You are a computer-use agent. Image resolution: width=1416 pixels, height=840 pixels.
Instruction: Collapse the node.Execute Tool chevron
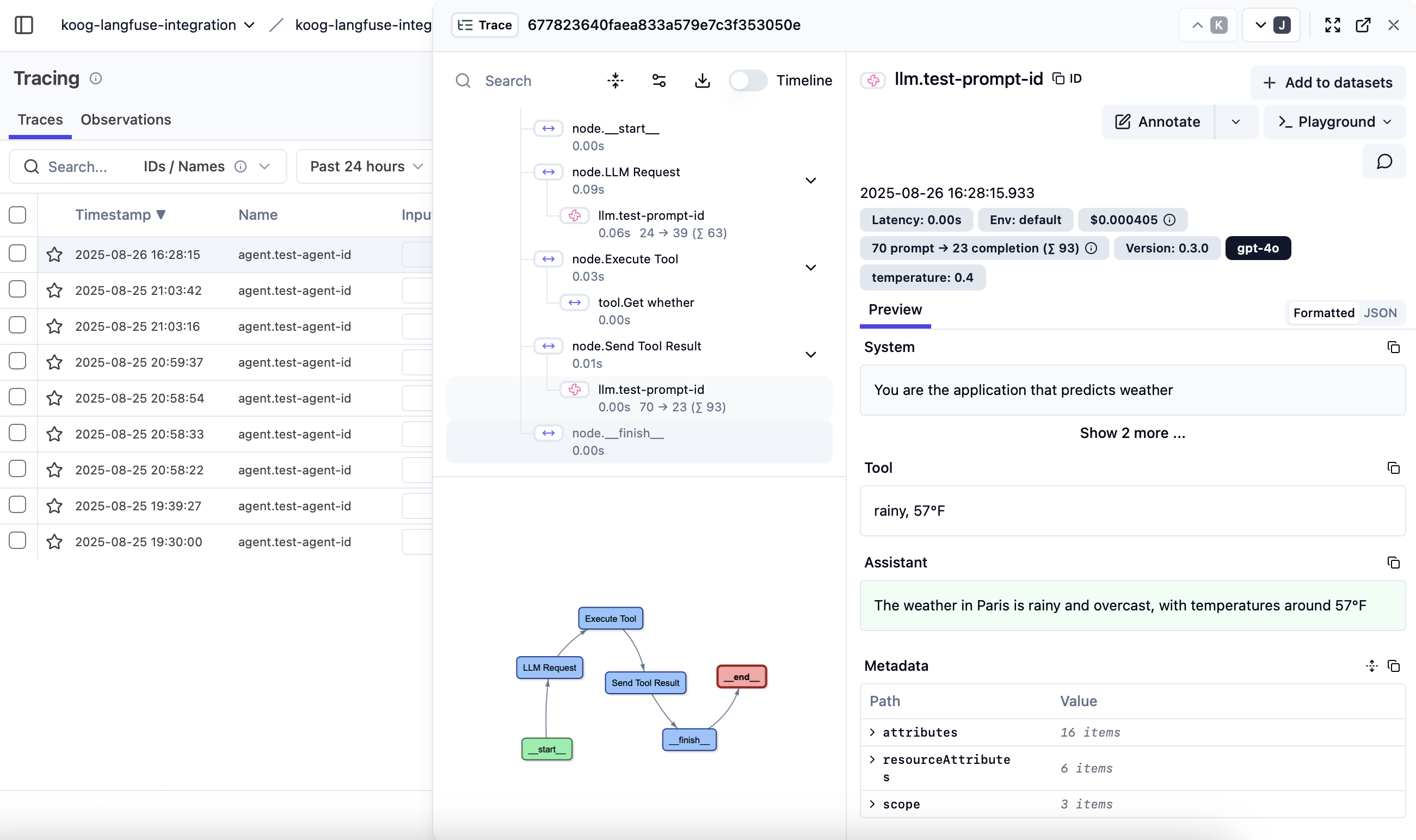click(810, 268)
